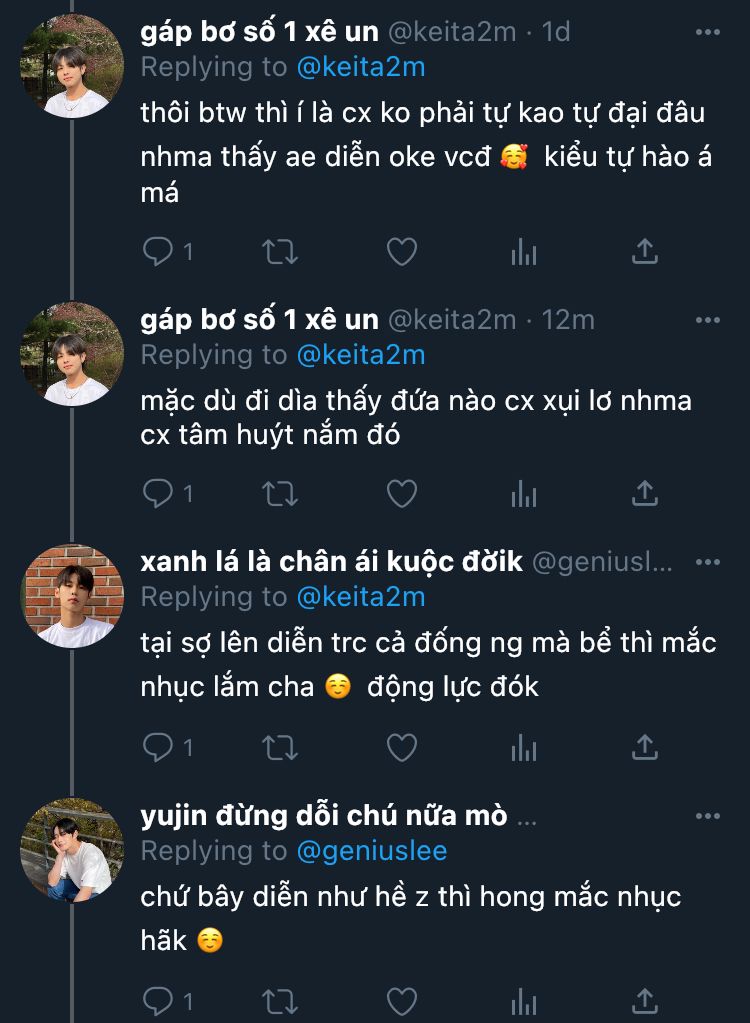
Task: Open @keita2m link in the 12m tweet
Action: [x=360, y=354]
